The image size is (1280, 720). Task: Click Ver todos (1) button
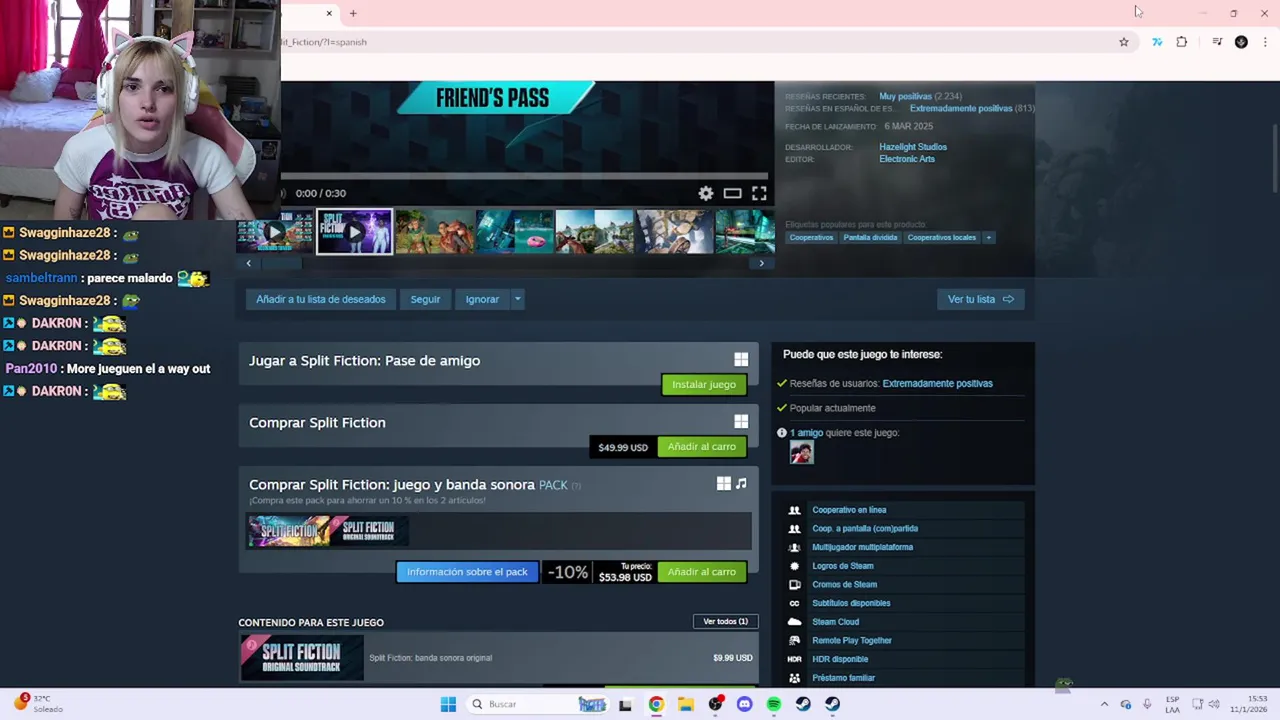[x=725, y=622]
